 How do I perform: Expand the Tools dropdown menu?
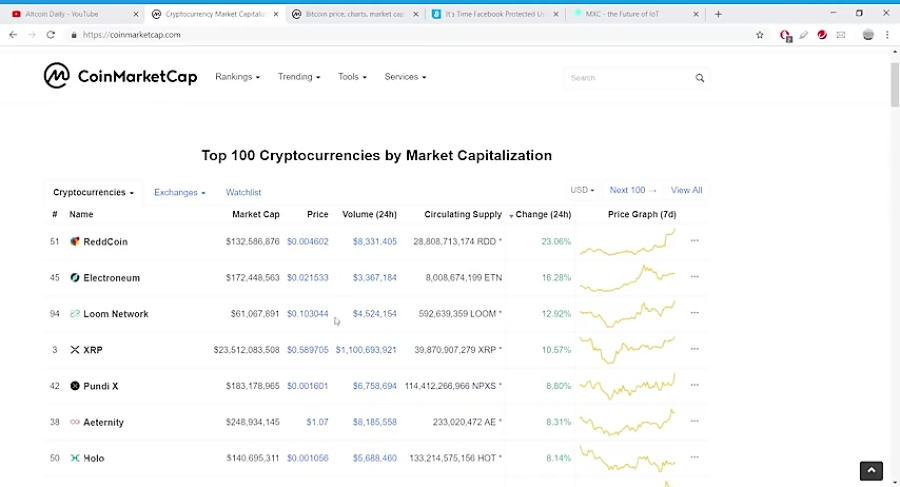(x=352, y=76)
